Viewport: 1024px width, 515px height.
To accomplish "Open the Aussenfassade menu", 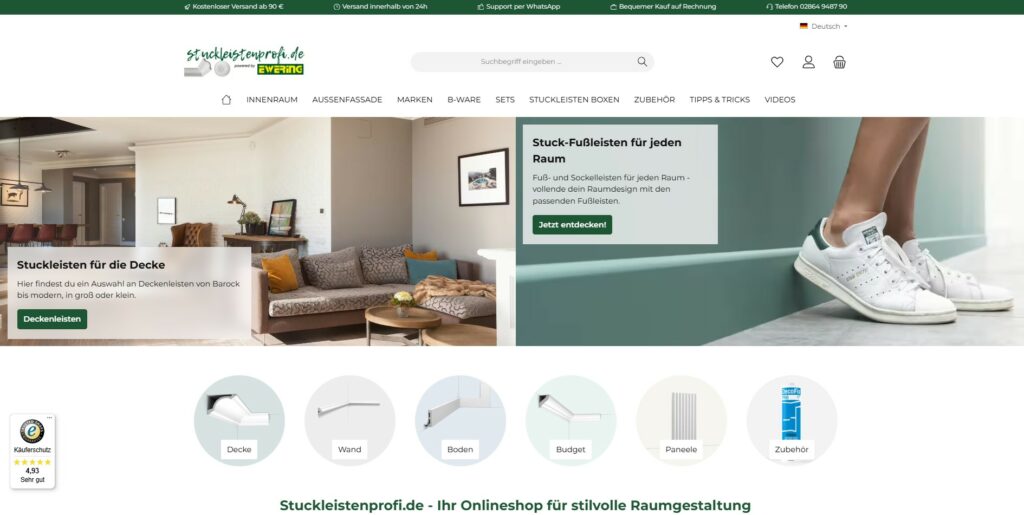I will (x=347, y=100).
